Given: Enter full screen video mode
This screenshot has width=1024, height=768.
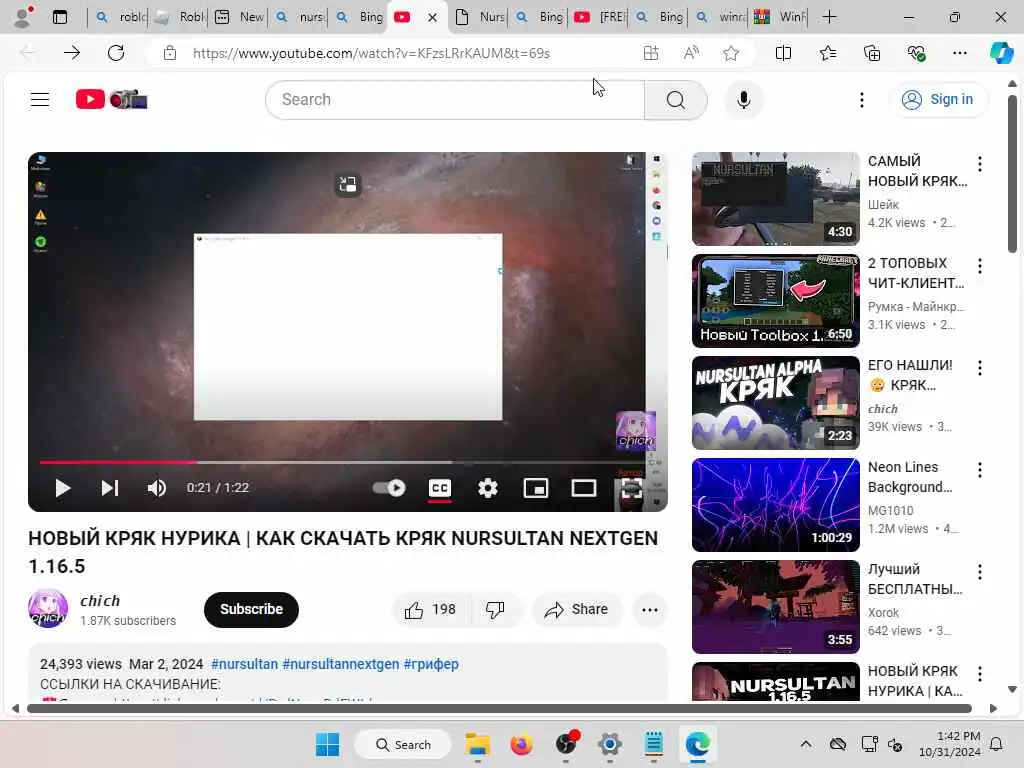Looking at the screenshot, I should click(x=632, y=488).
